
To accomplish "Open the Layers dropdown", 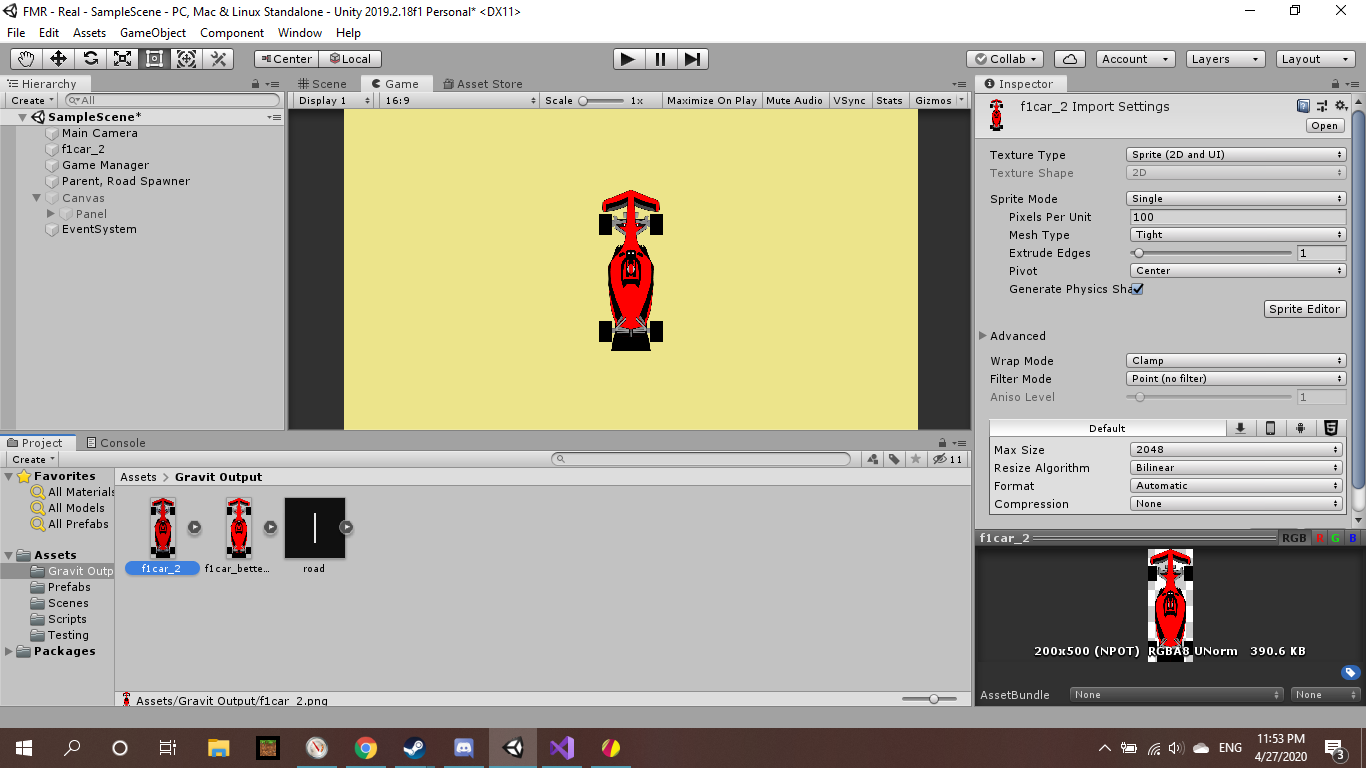I will point(1223,59).
